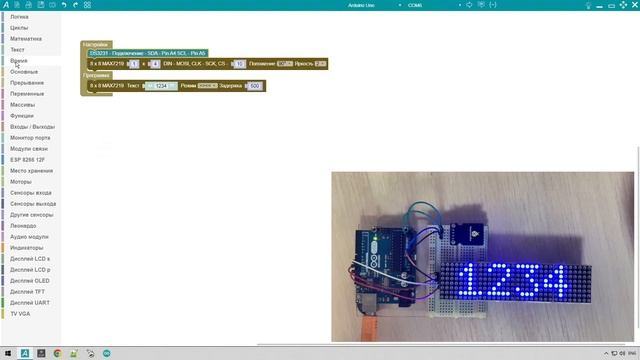Select the Место хранения category

pos(31,171)
